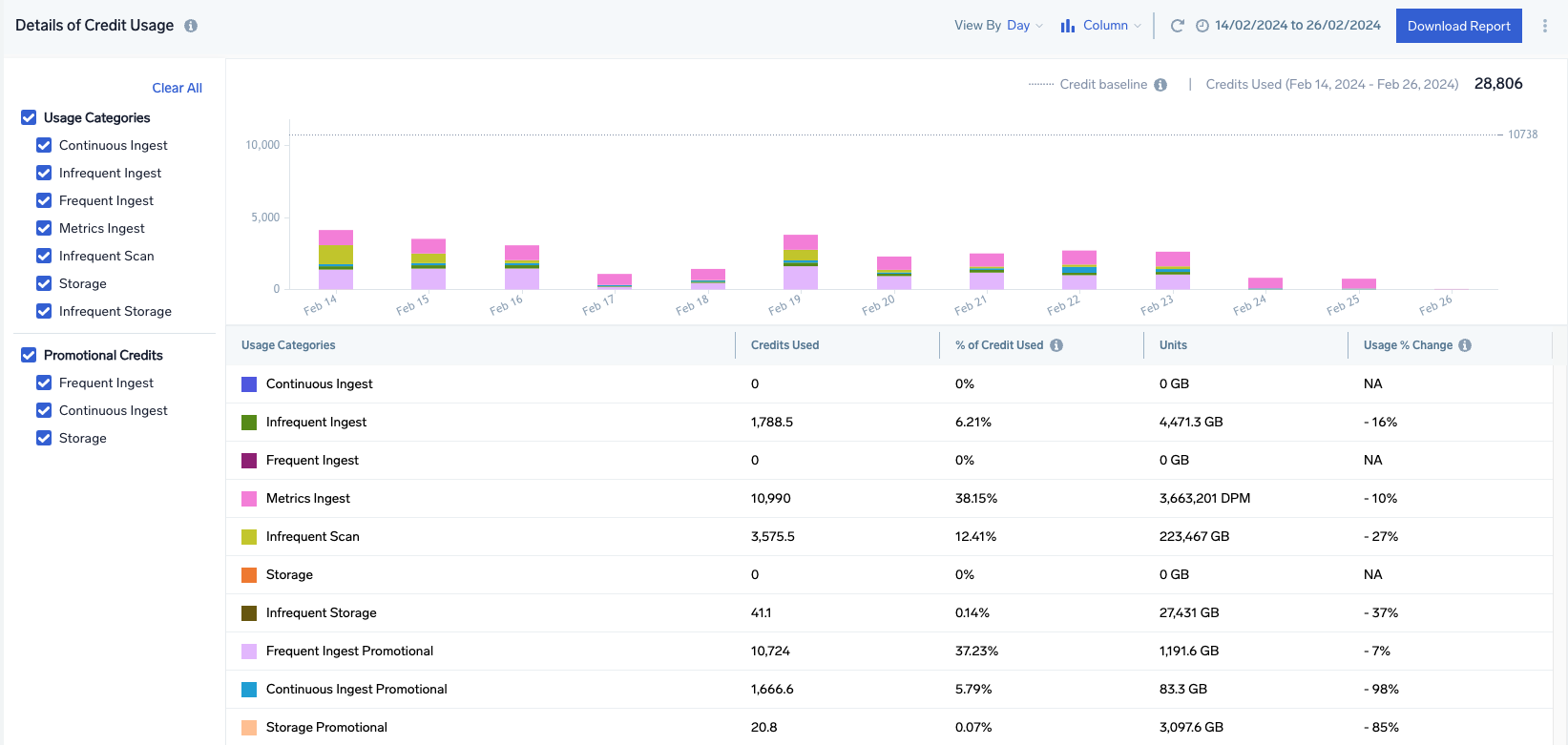Viewport: 1568px width, 745px height.
Task: Click the refresh icon in the header
Action: [1177, 26]
